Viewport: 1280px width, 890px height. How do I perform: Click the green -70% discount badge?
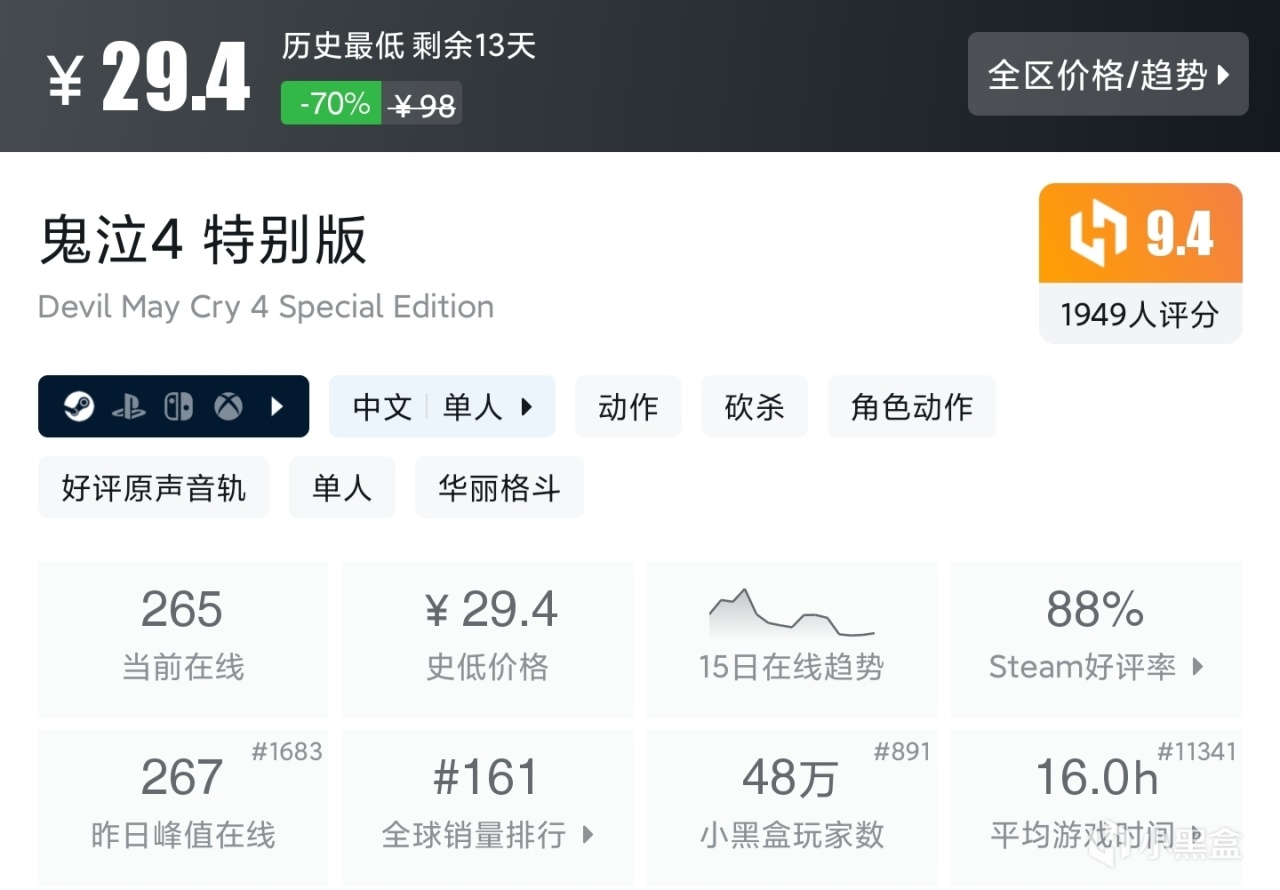coord(331,103)
